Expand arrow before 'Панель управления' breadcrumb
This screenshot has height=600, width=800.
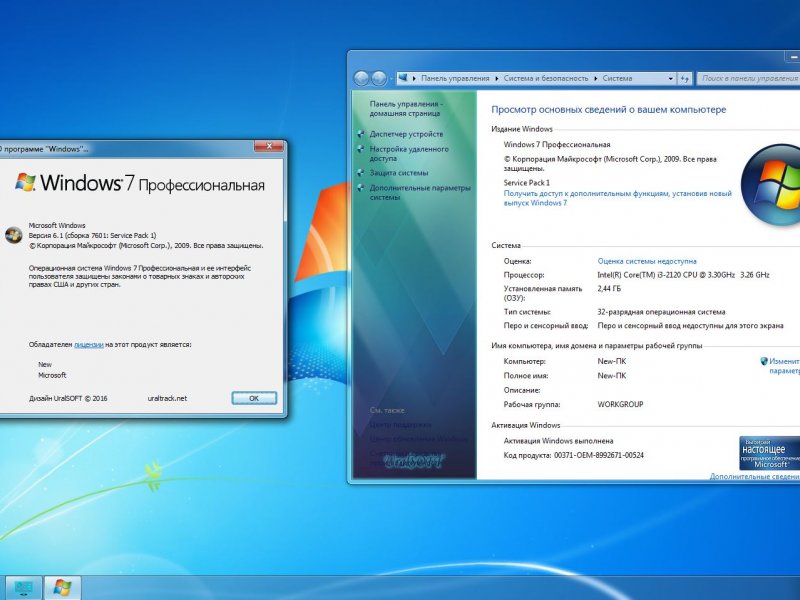click(x=414, y=79)
